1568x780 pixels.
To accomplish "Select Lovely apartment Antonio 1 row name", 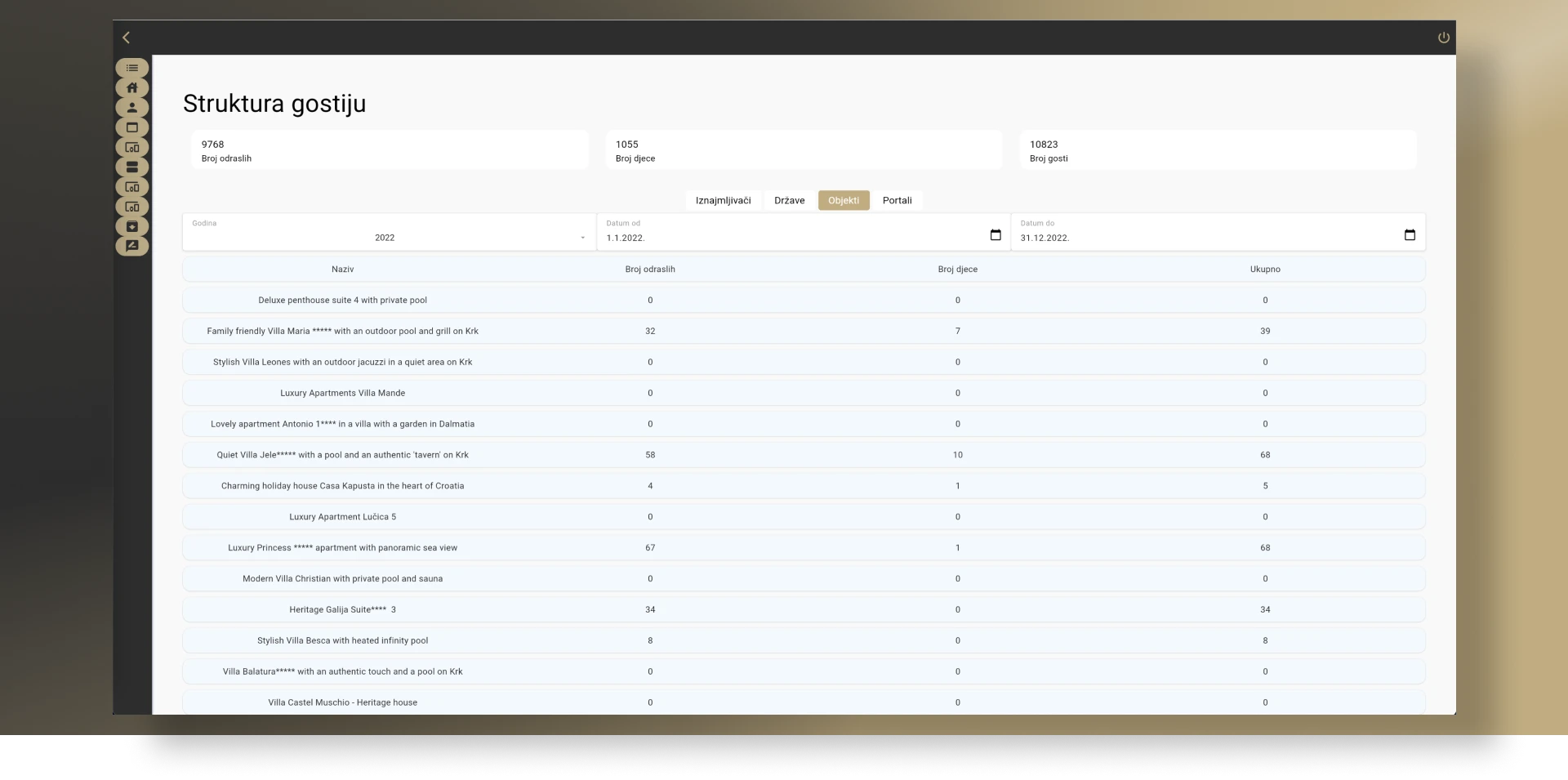I will click(x=343, y=424).
